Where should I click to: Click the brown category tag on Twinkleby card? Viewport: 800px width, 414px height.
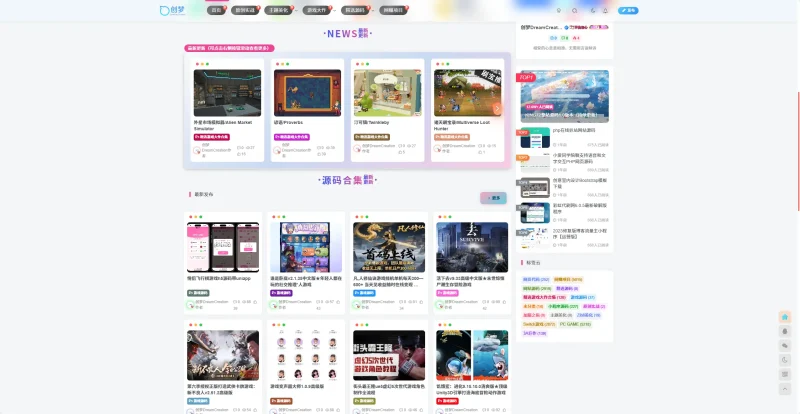click(372, 137)
